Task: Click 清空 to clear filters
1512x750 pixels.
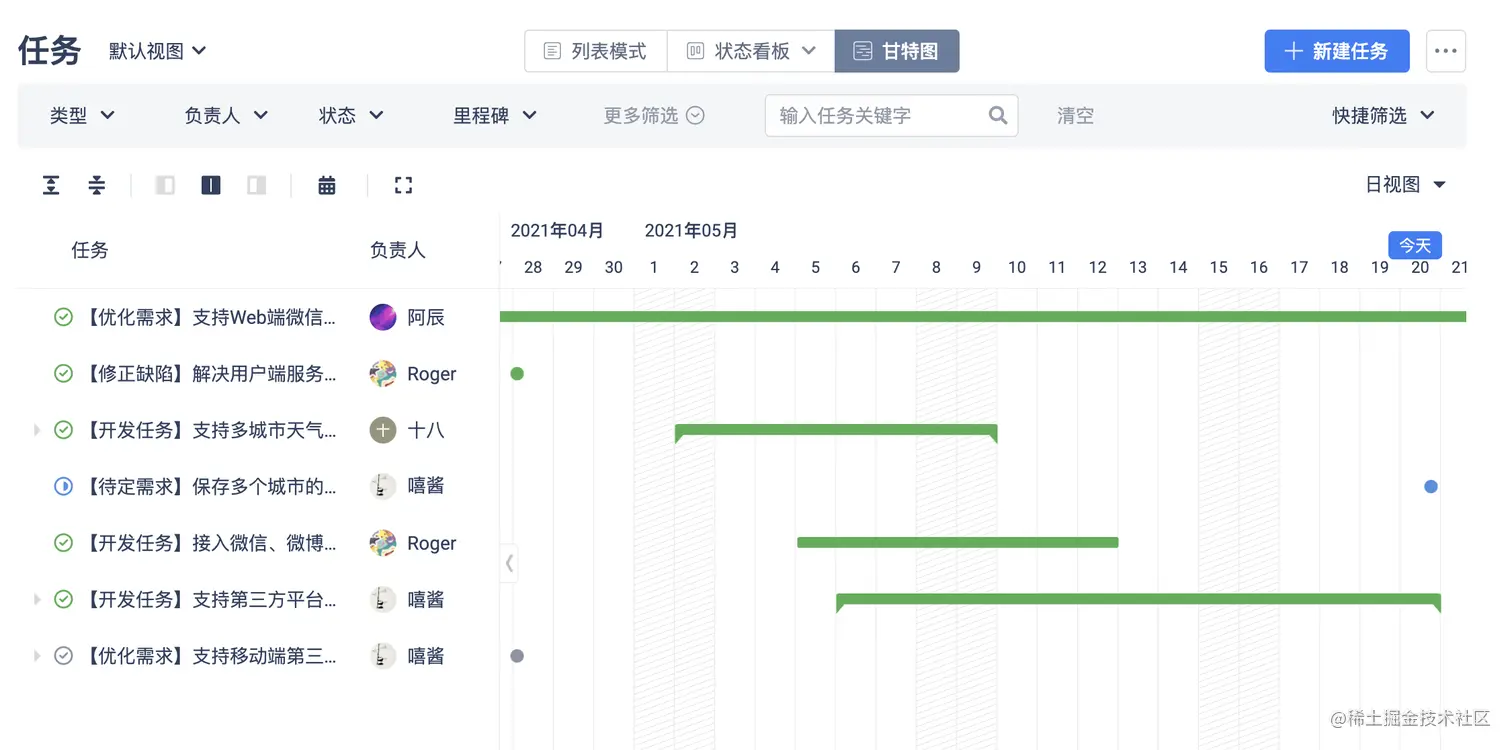Action: click(1075, 116)
